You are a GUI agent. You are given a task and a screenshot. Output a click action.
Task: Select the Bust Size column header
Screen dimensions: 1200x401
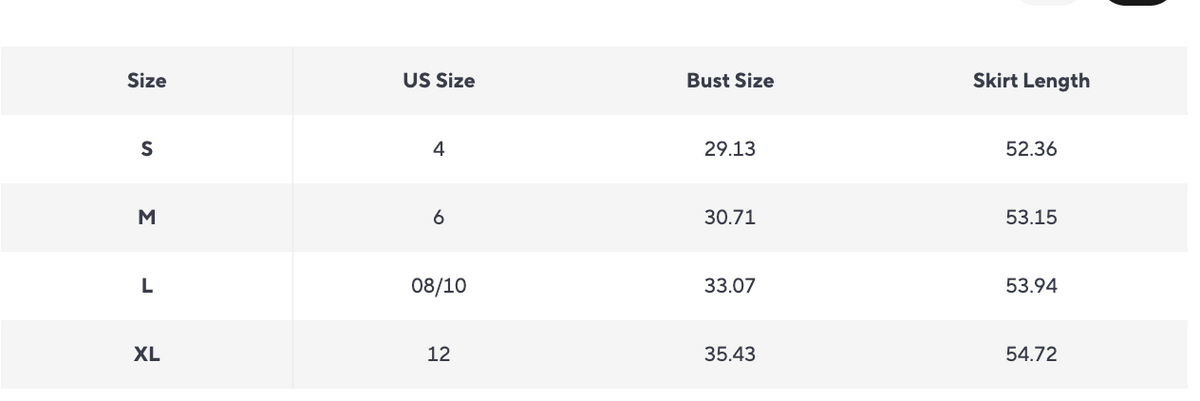pyautogui.click(x=730, y=81)
